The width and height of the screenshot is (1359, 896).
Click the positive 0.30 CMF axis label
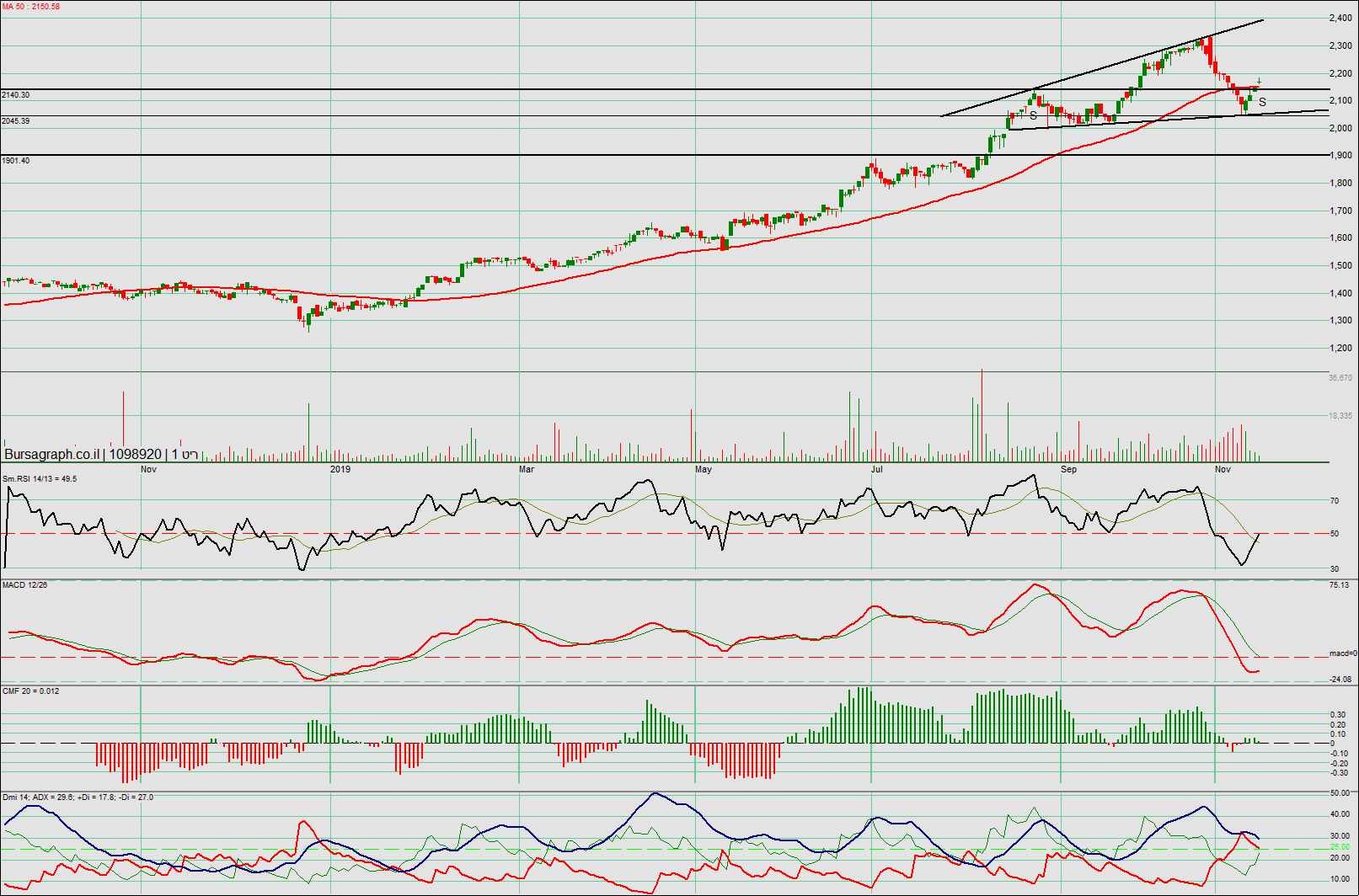[x=1339, y=715]
